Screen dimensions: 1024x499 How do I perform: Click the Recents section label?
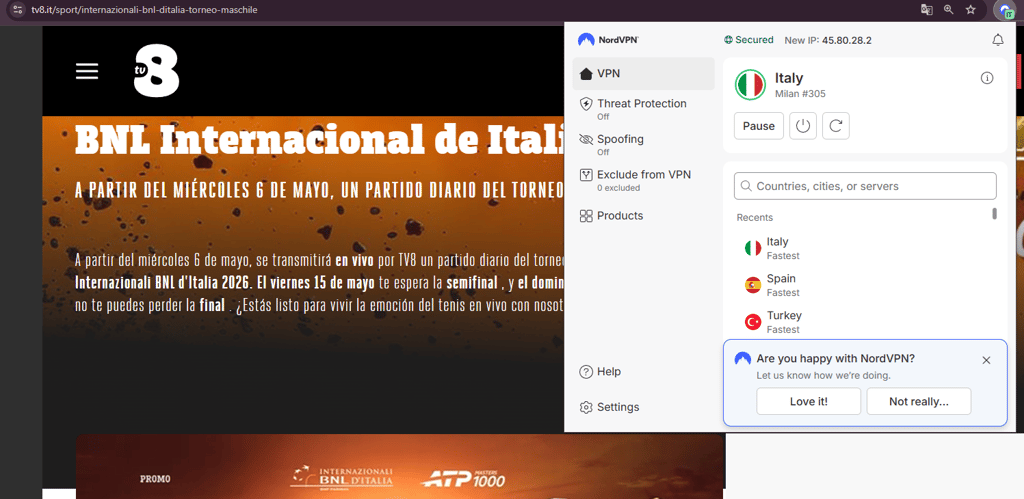(x=754, y=217)
